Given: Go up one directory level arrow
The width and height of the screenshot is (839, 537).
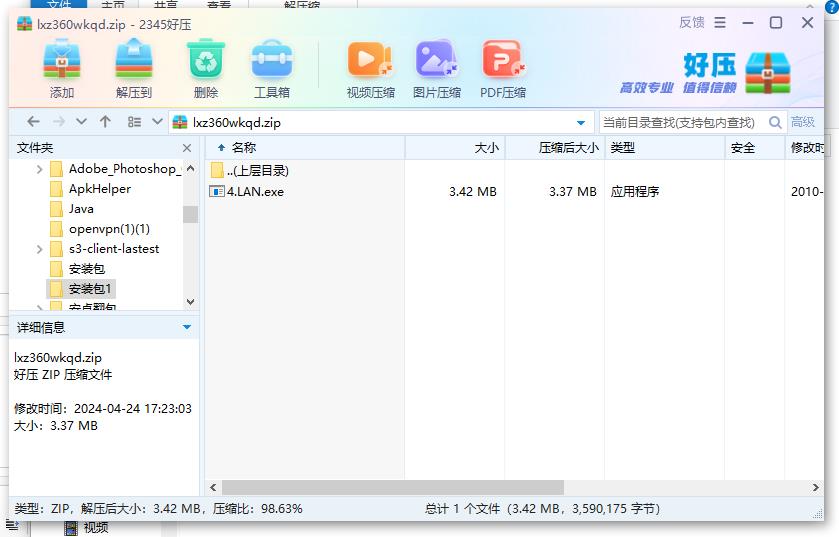Looking at the screenshot, I should [105, 122].
